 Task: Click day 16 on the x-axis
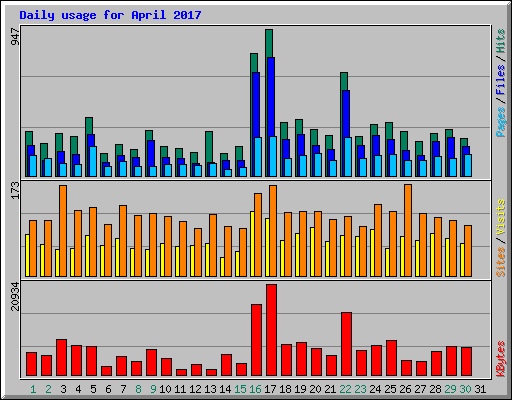(255, 389)
